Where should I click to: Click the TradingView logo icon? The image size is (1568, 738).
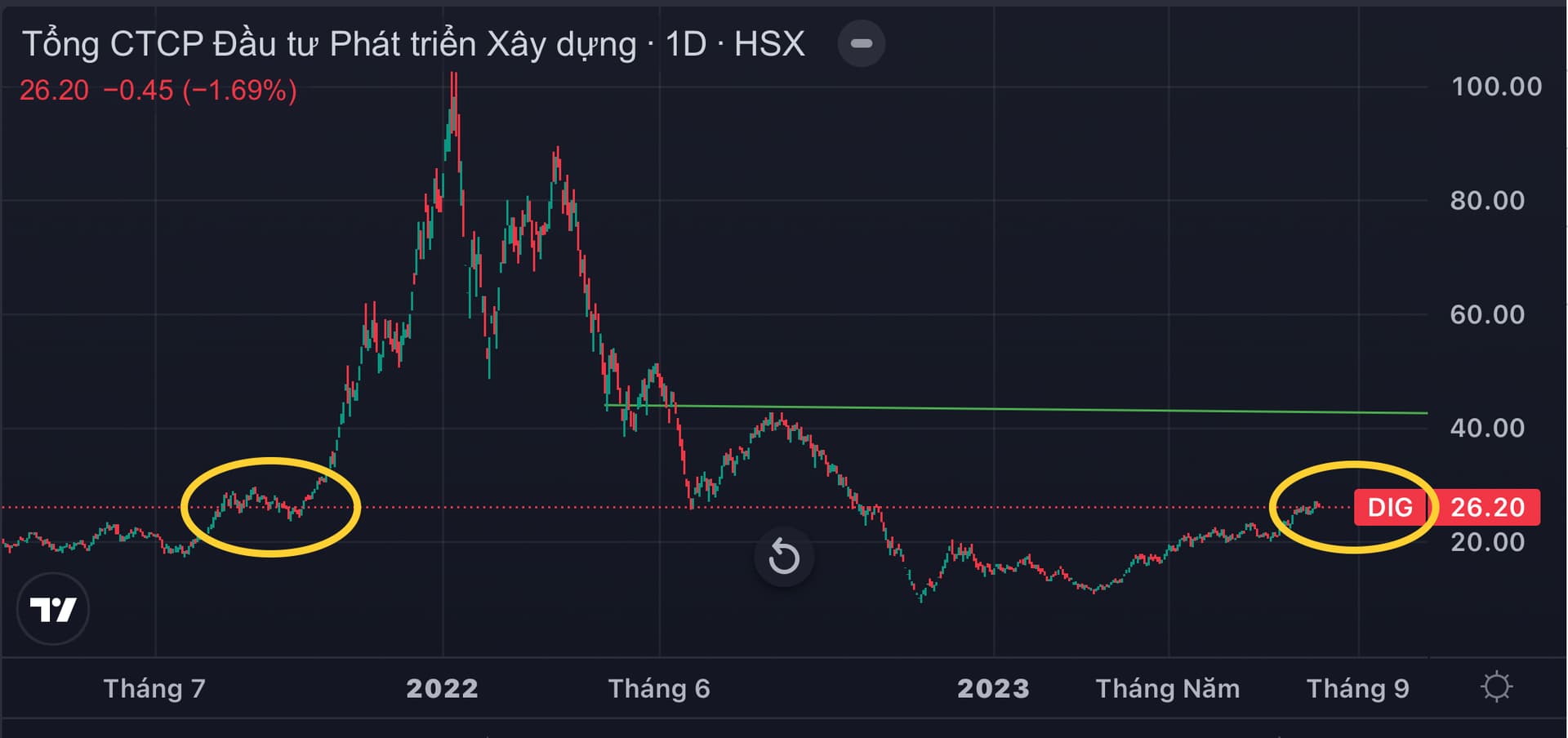pyautogui.click(x=53, y=609)
